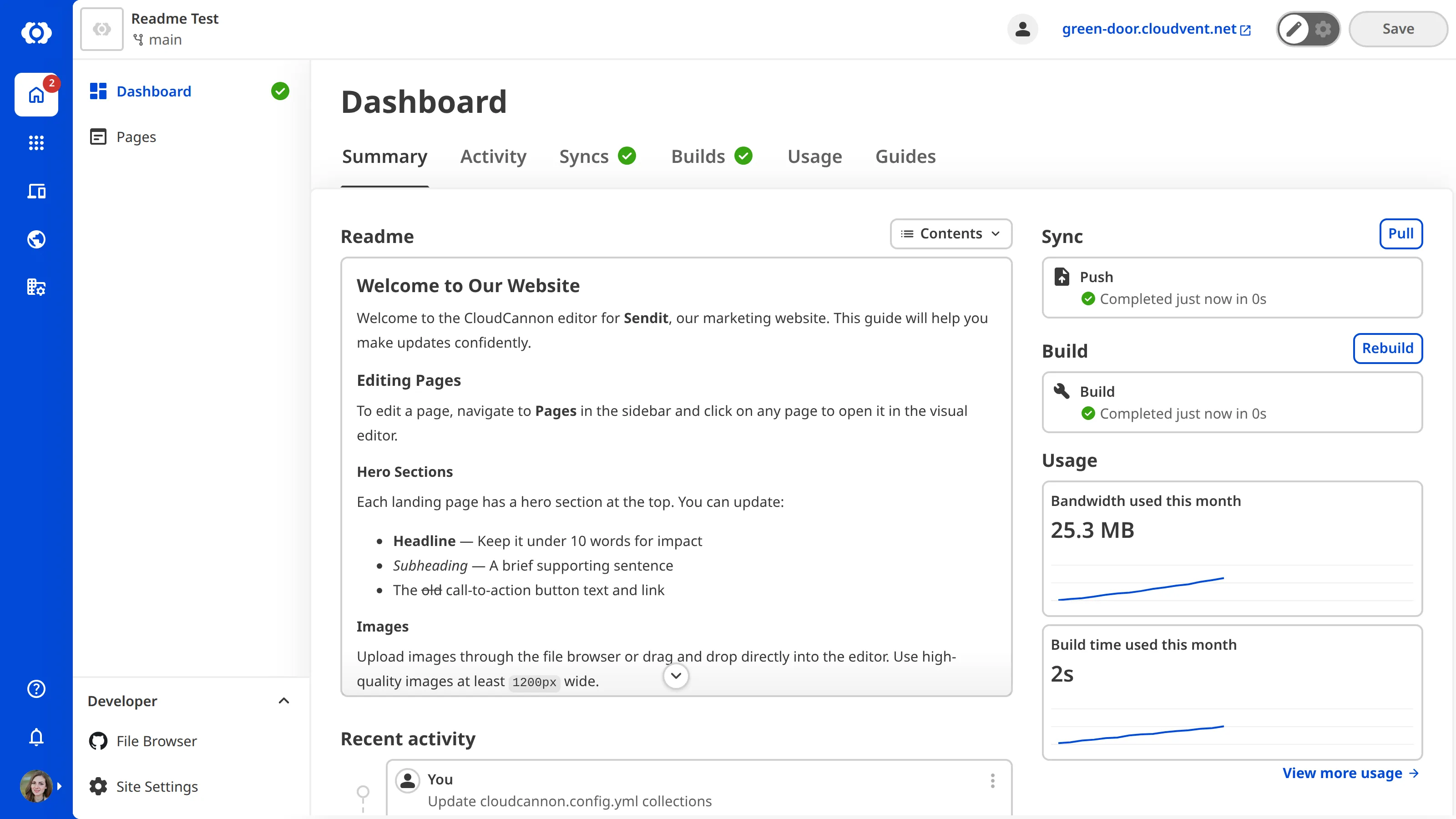Switch to the Builds tab
Screen dimensions: 1456x819
click(x=712, y=157)
